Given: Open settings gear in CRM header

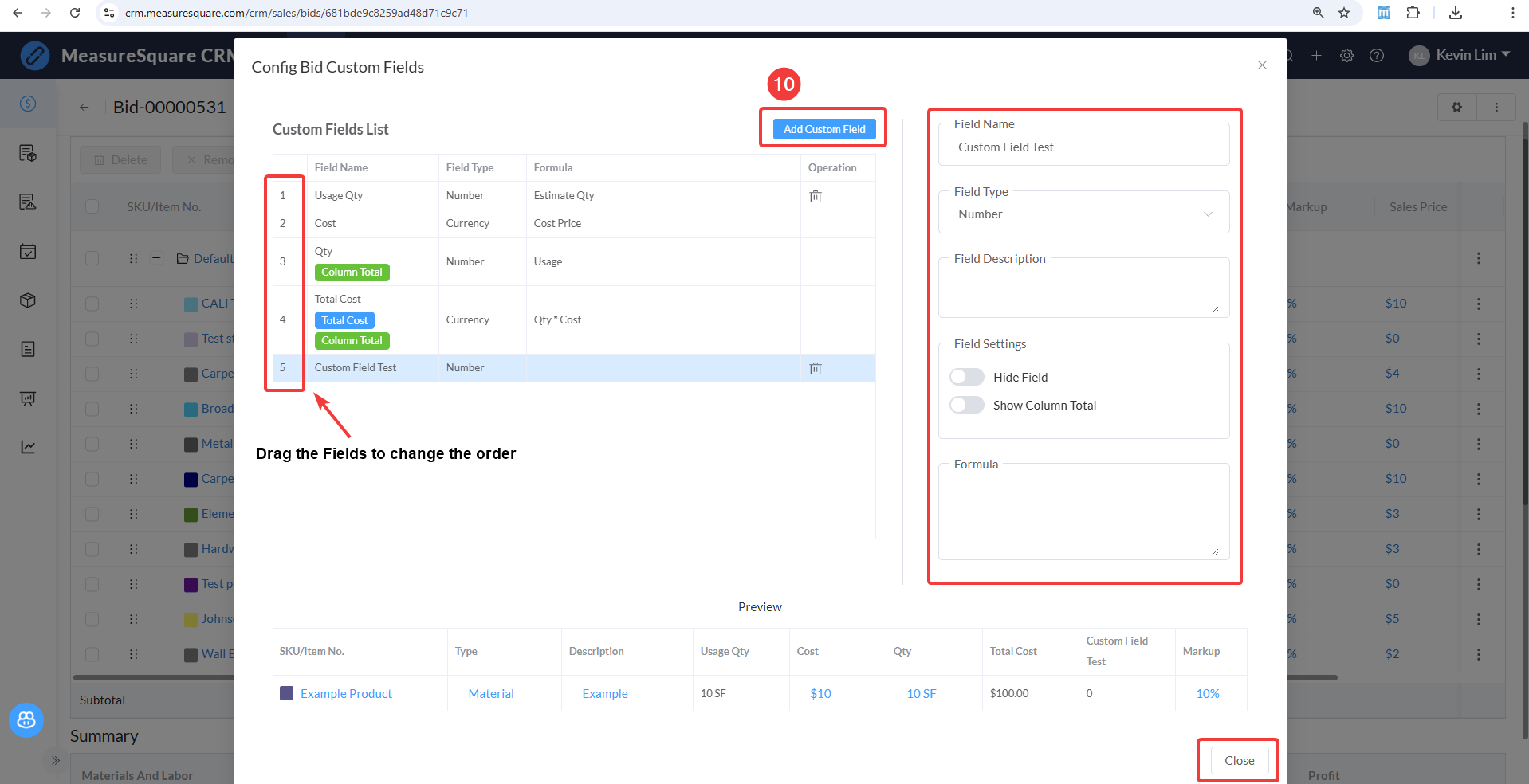Looking at the screenshot, I should (1346, 55).
